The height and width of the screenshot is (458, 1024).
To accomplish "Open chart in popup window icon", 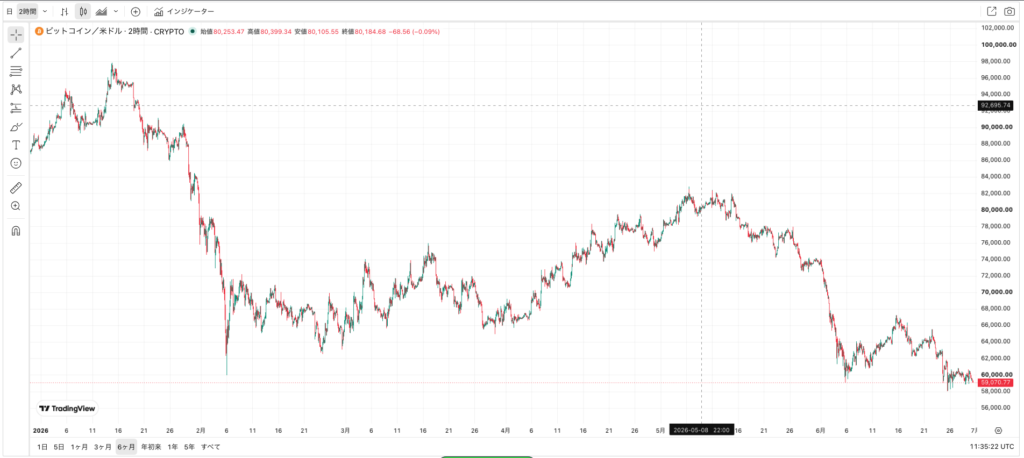I will pyautogui.click(x=991, y=11).
